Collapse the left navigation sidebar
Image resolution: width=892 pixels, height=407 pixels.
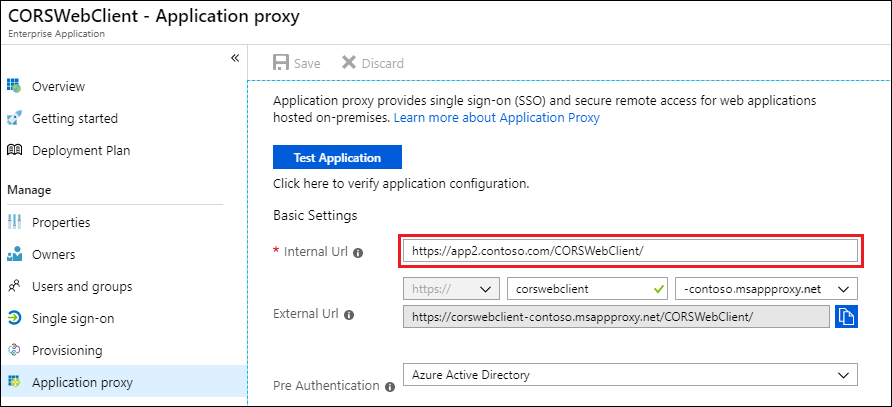pos(235,58)
